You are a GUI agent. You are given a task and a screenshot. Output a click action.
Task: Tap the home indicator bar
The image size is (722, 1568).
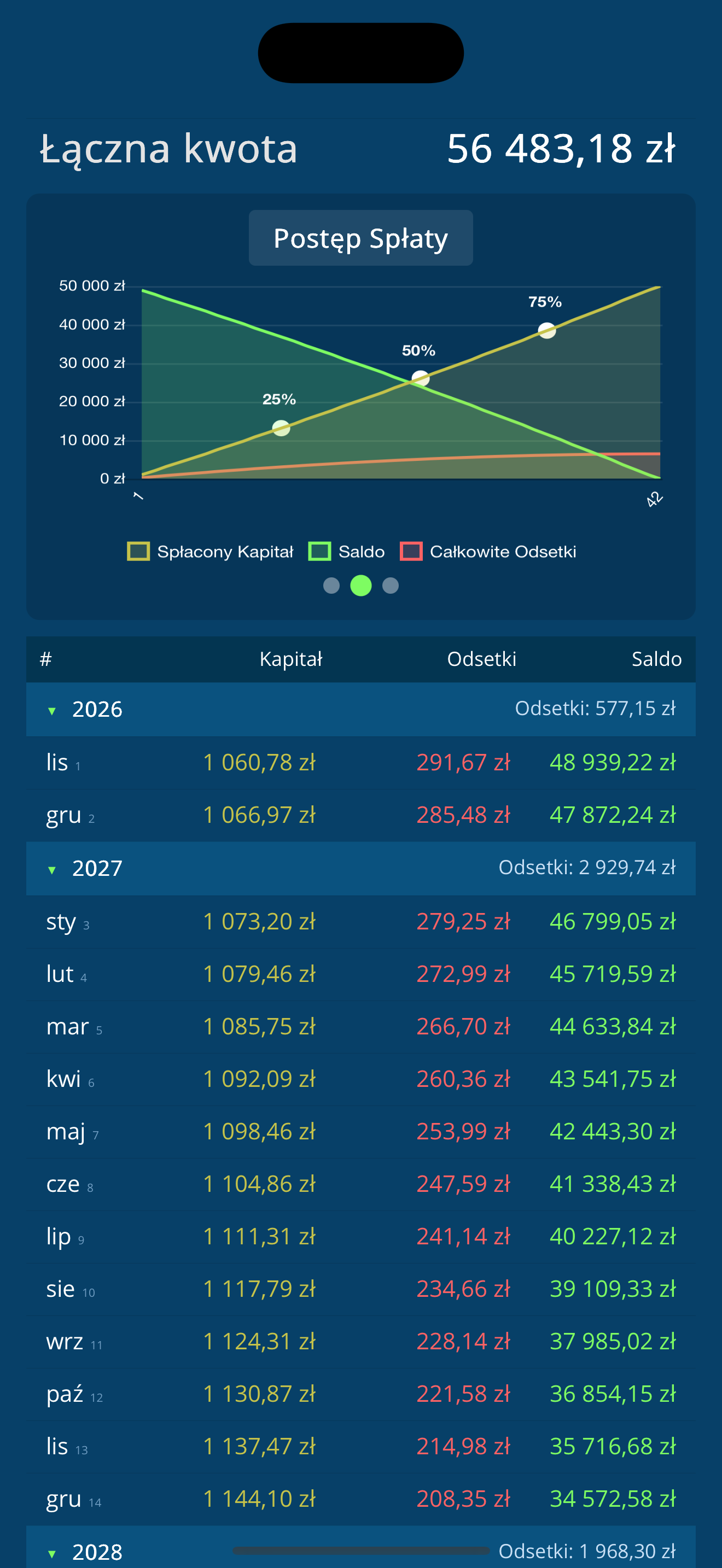(x=361, y=1551)
